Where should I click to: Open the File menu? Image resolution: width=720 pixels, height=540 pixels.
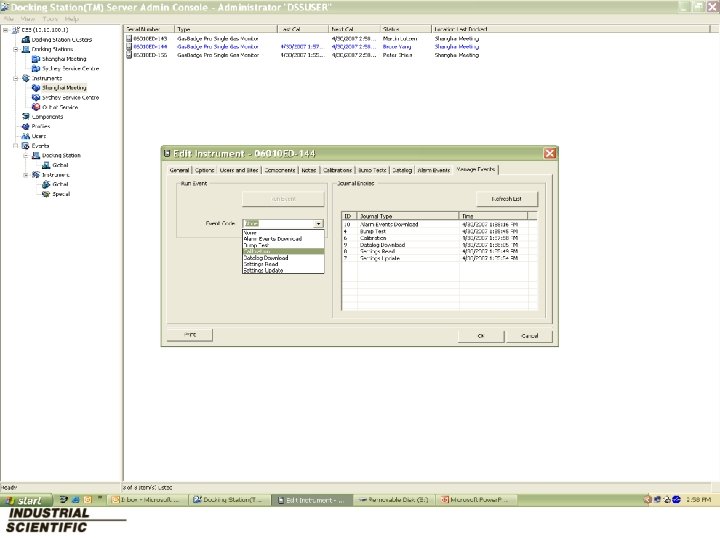[x=9, y=19]
